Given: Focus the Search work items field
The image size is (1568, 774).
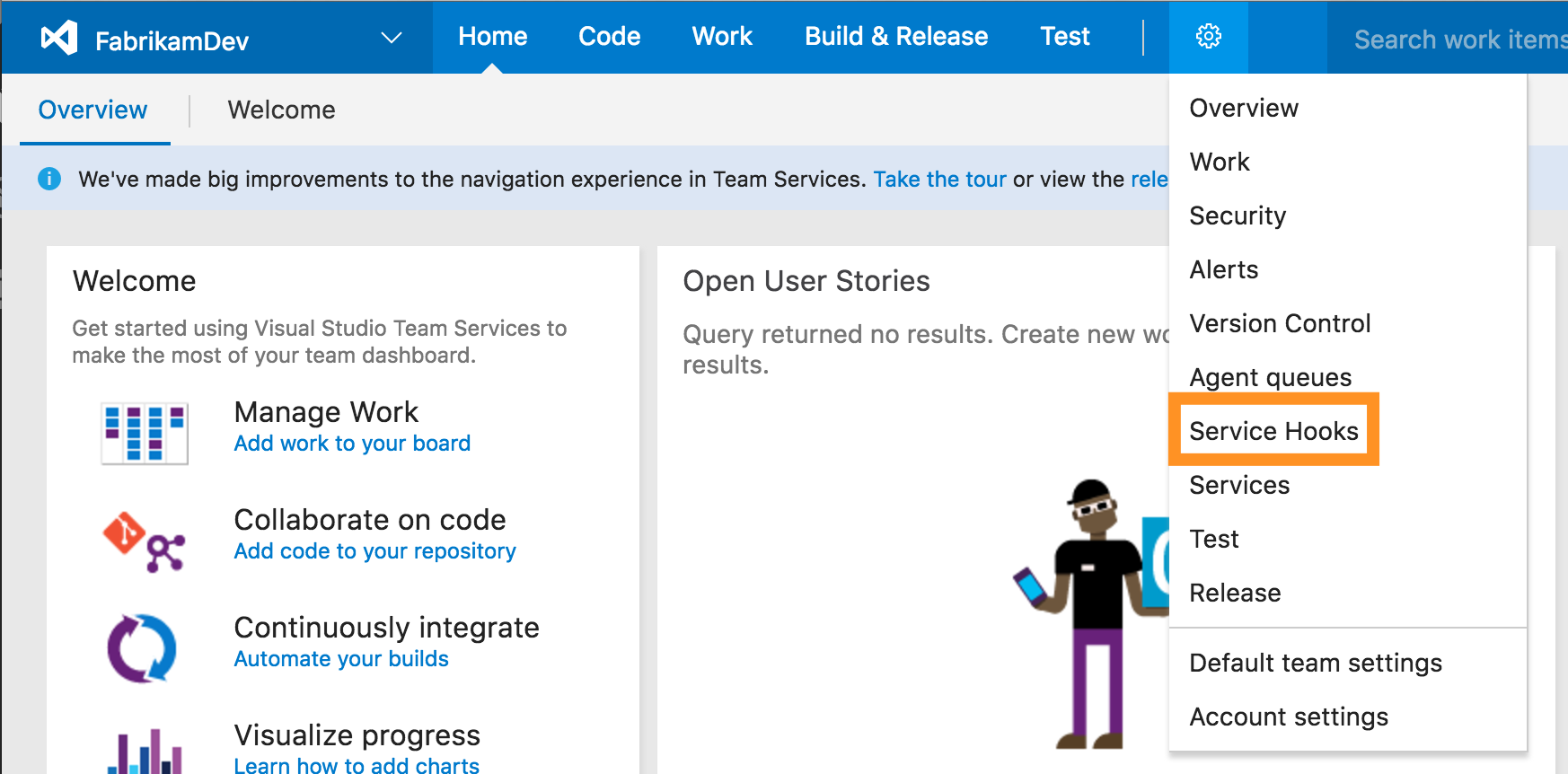Looking at the screenshot, I should coord(1448,39).
